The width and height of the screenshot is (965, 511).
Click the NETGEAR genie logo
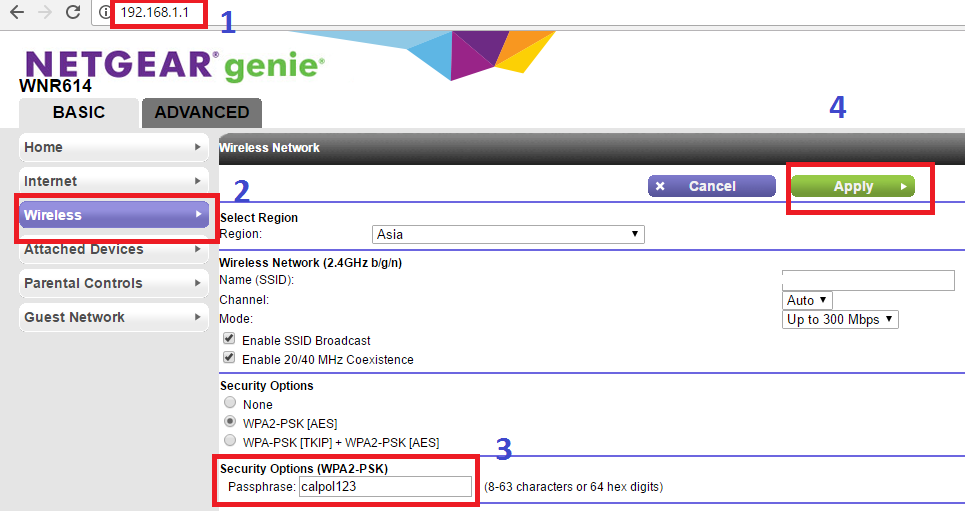click(175, 65)
